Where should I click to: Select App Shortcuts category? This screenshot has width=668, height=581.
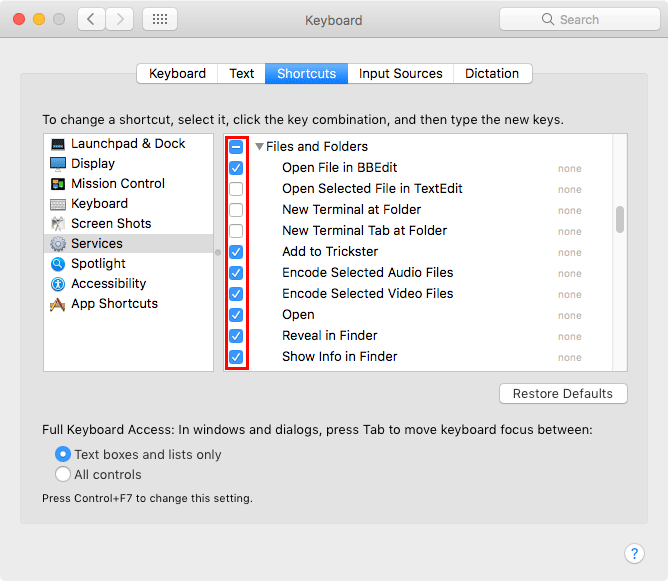pyautogui.click(x=128, y=304)
